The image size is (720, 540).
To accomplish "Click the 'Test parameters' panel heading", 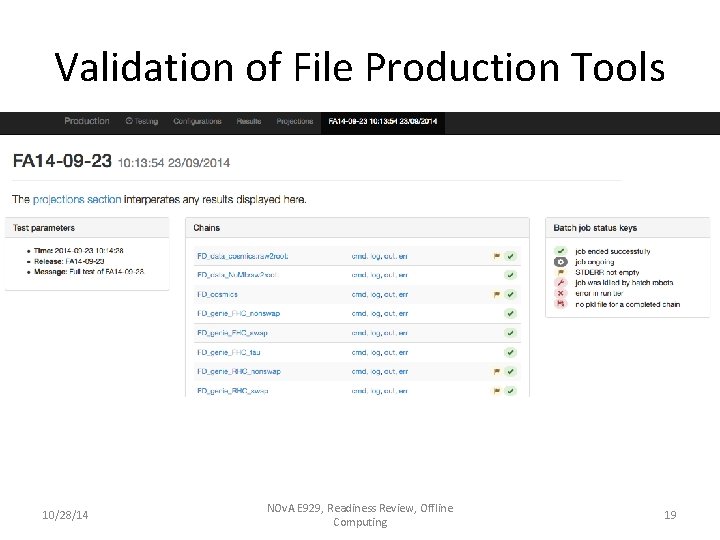I will click(44, 228).
